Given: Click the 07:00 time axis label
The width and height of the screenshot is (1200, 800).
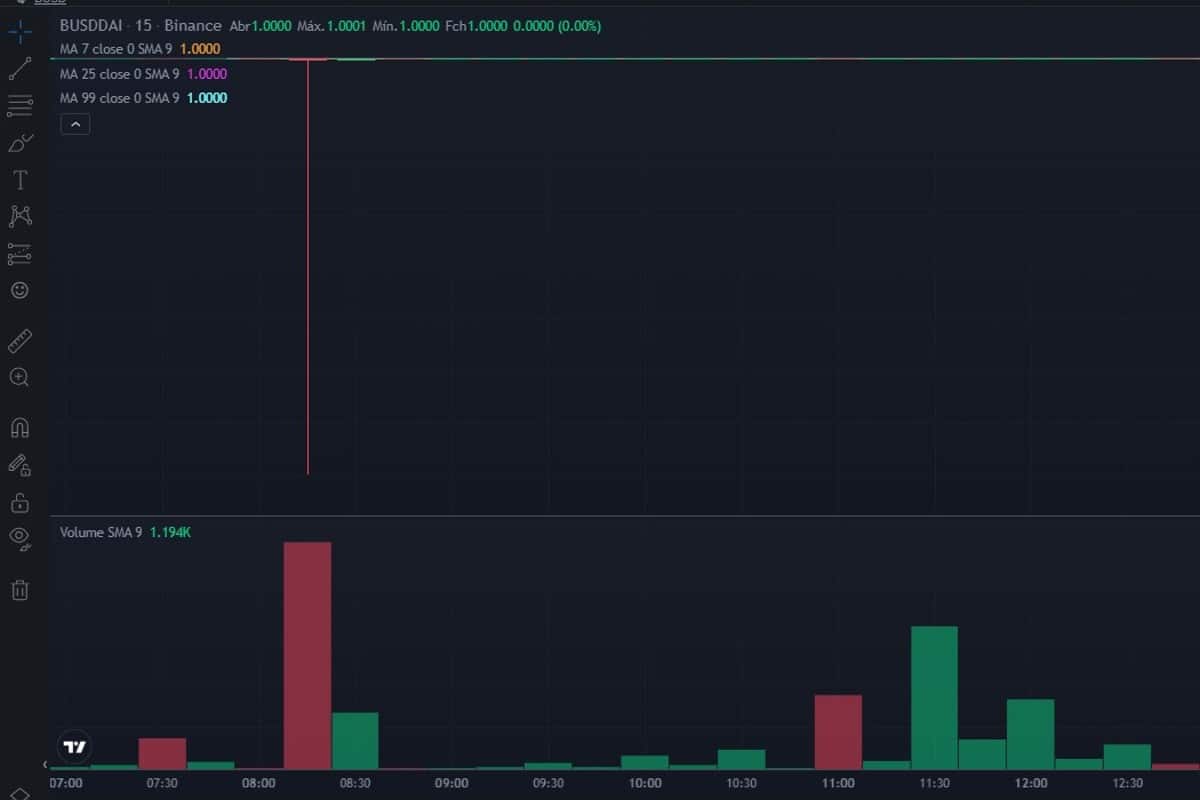Looking at the screenshot, I should coord(66,783).
